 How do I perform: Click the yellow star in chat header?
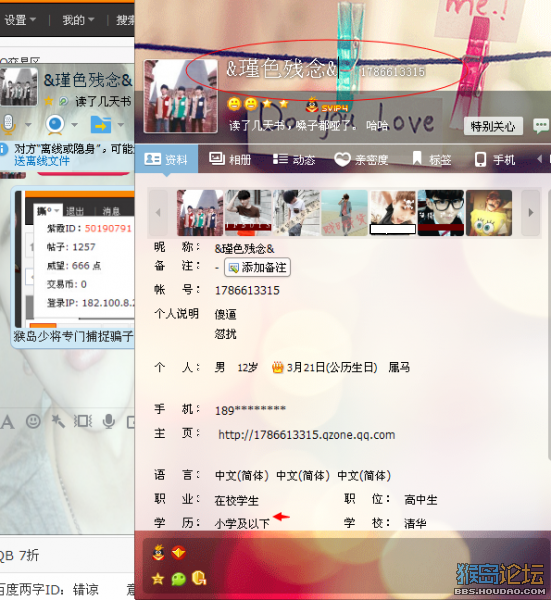tap(48, 101)
